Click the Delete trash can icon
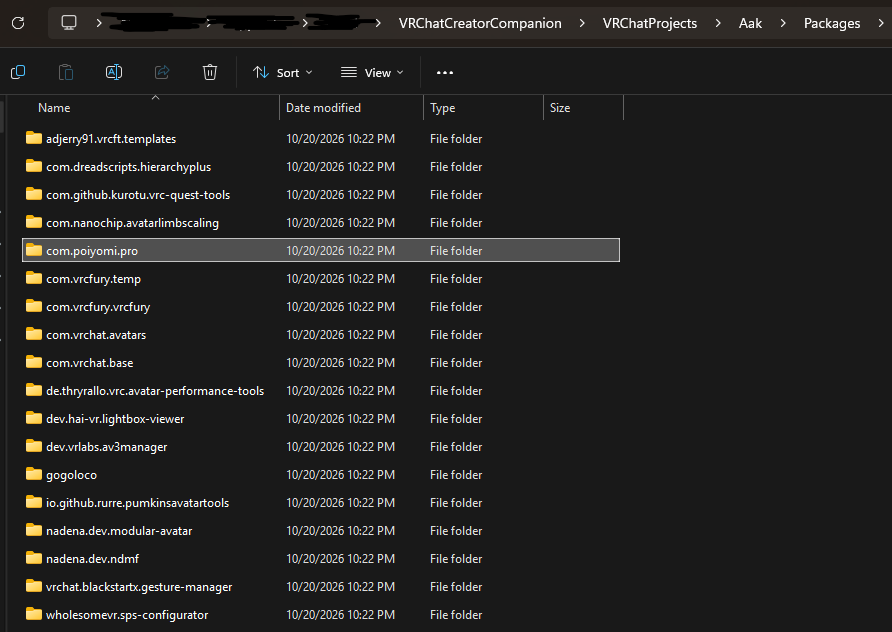Viewport: 892px width, 632px height. (x=210, y=72)
